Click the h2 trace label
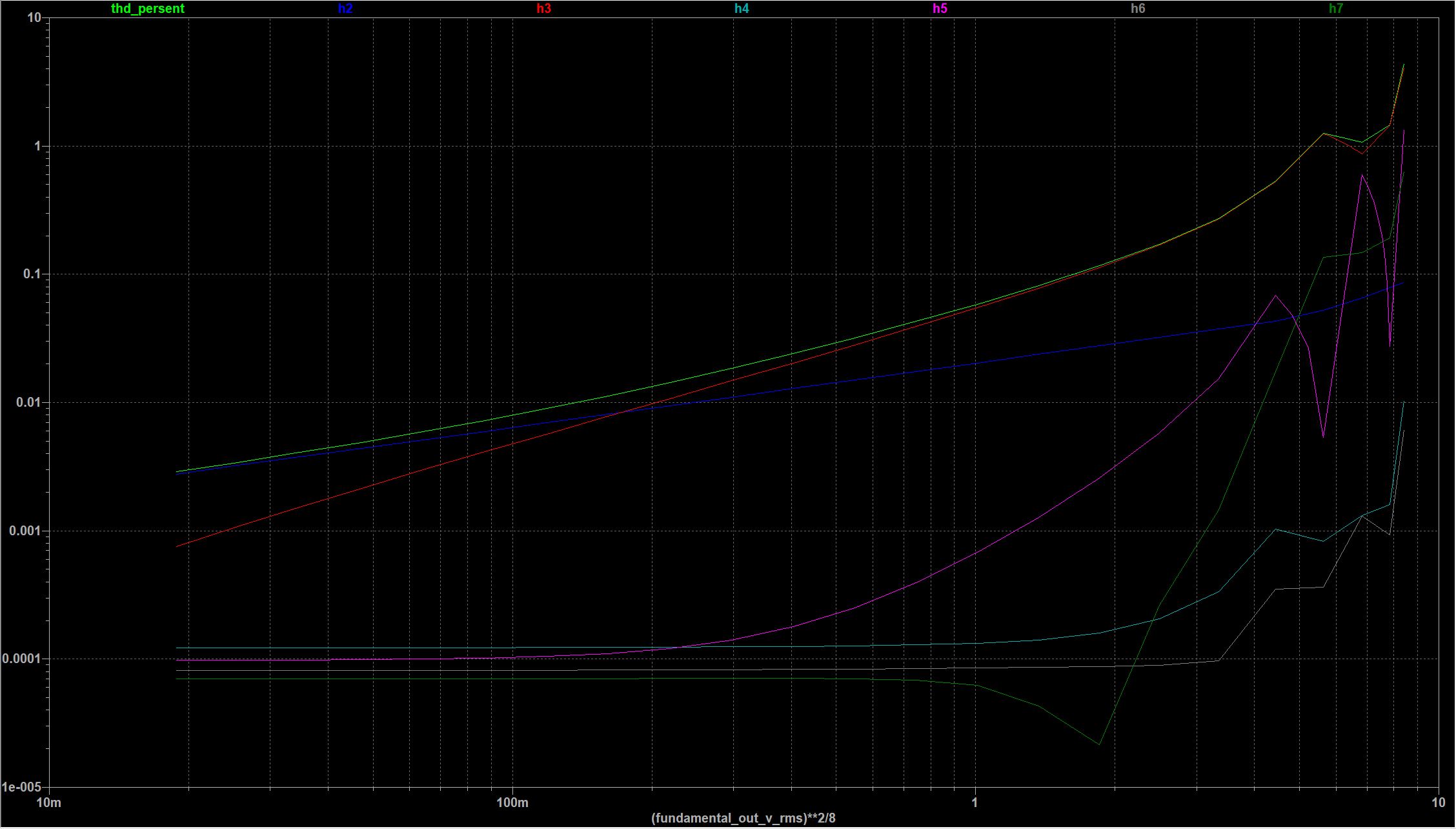 click(x=345, y=8)
